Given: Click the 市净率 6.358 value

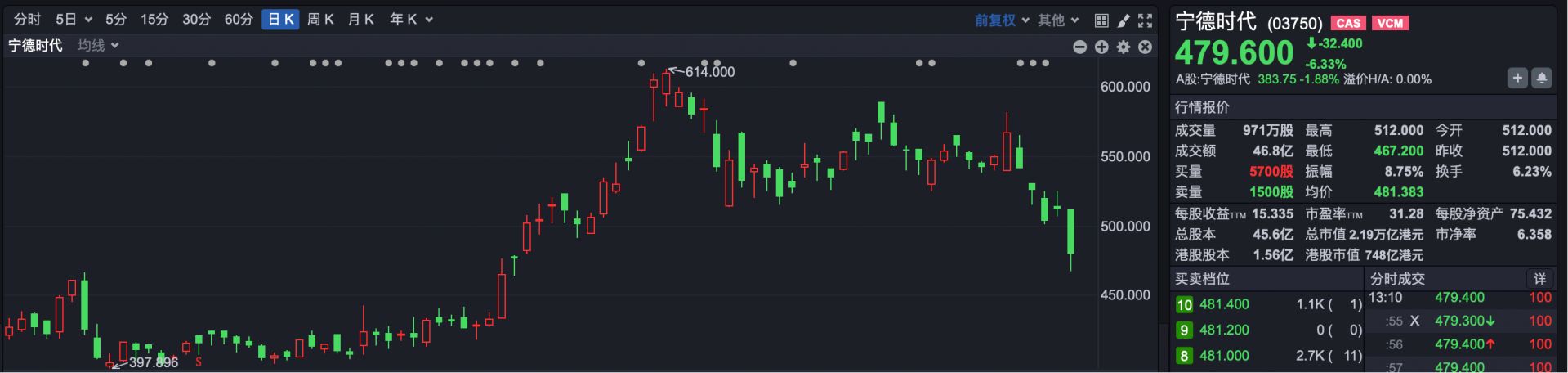Looking at the screenshot, I should click(x=1534, y=235).
